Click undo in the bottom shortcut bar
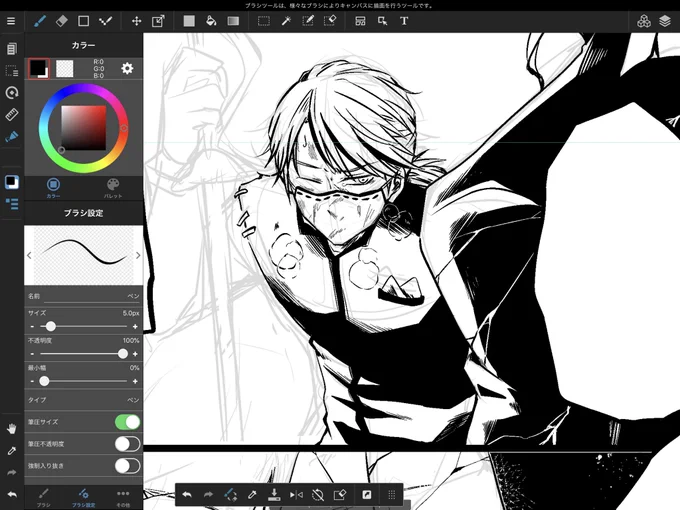Viewport: 680px width, 510px height. click(187, 494)
